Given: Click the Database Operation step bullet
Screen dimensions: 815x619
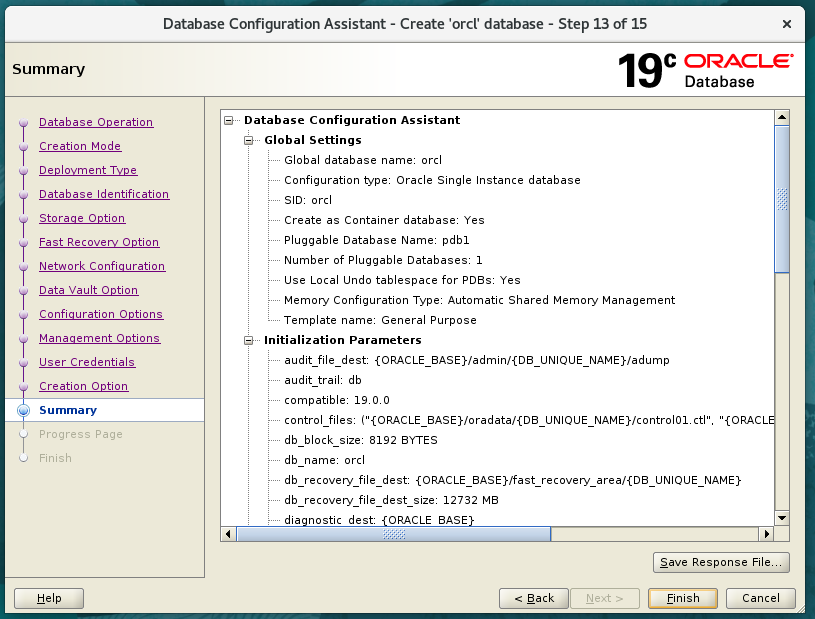Looking at the screenshot, I should click(x=23, y=123).
